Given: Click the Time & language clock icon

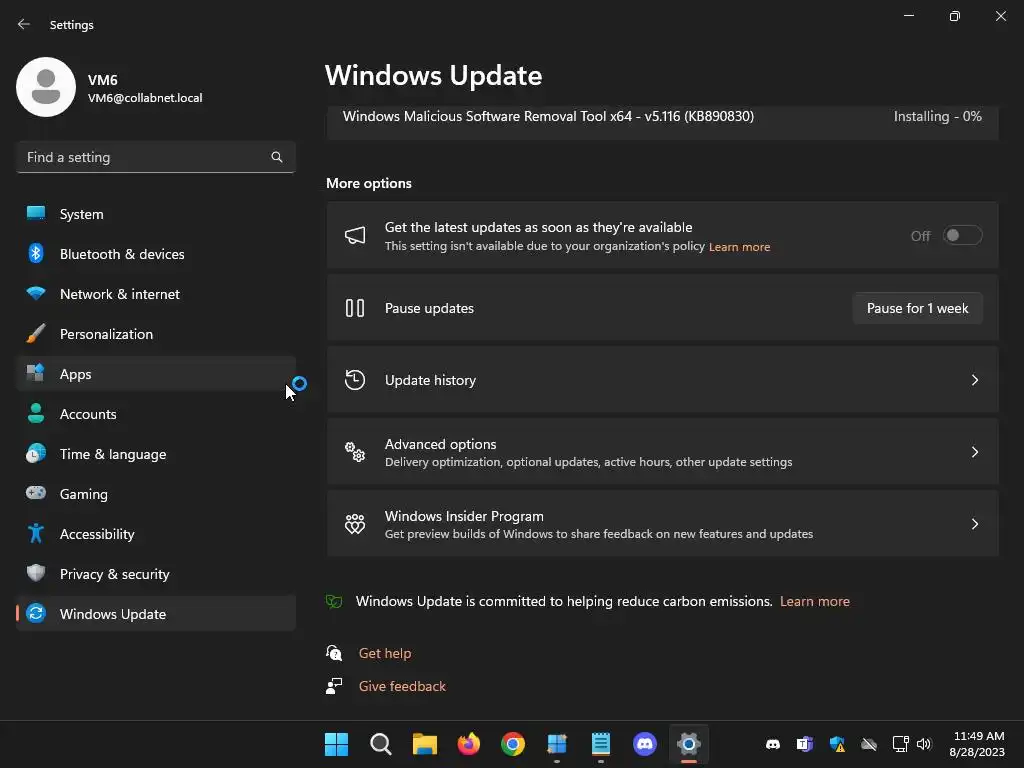Looking at the screenshot, I should click(x=36, y=453).
